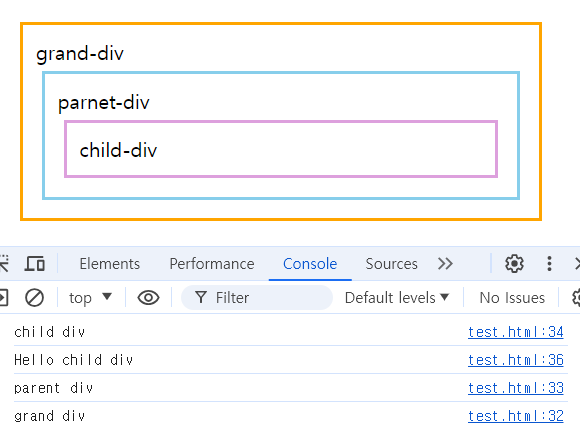Select the 'parent div' console log message

pyautogui.click(x=53, y=388)
